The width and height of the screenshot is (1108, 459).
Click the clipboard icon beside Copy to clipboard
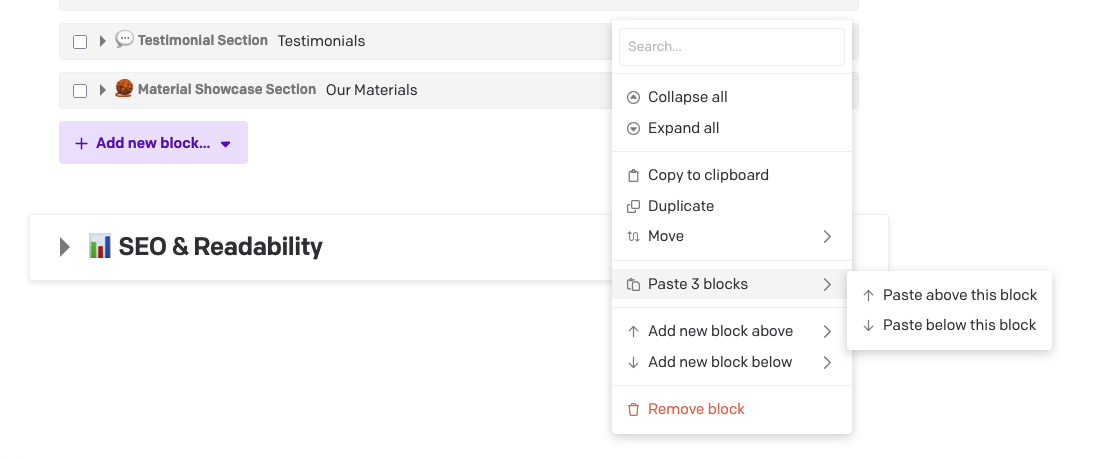tap(633, 175)
